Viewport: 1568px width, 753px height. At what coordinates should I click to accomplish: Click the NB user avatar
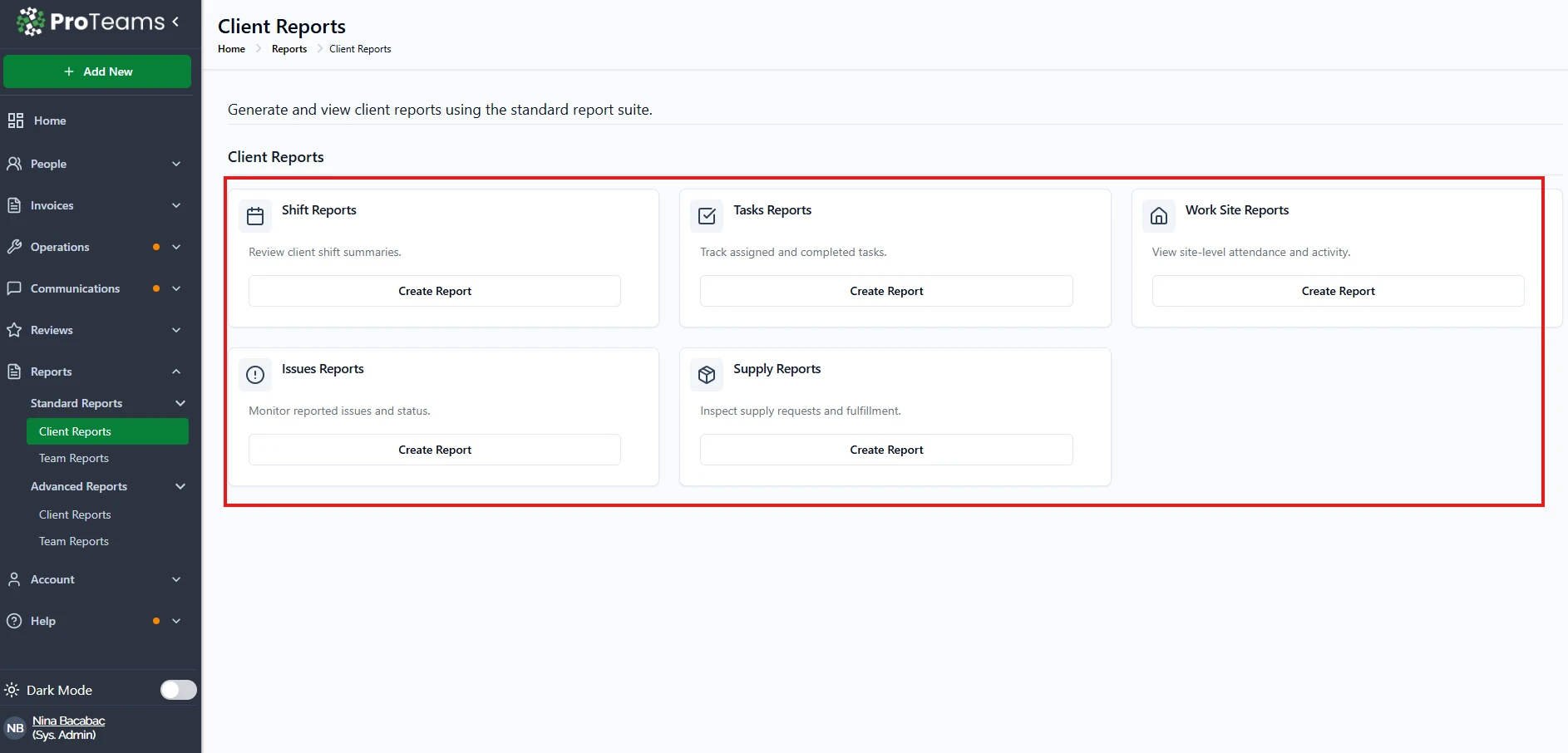click(x=15, y=728)
